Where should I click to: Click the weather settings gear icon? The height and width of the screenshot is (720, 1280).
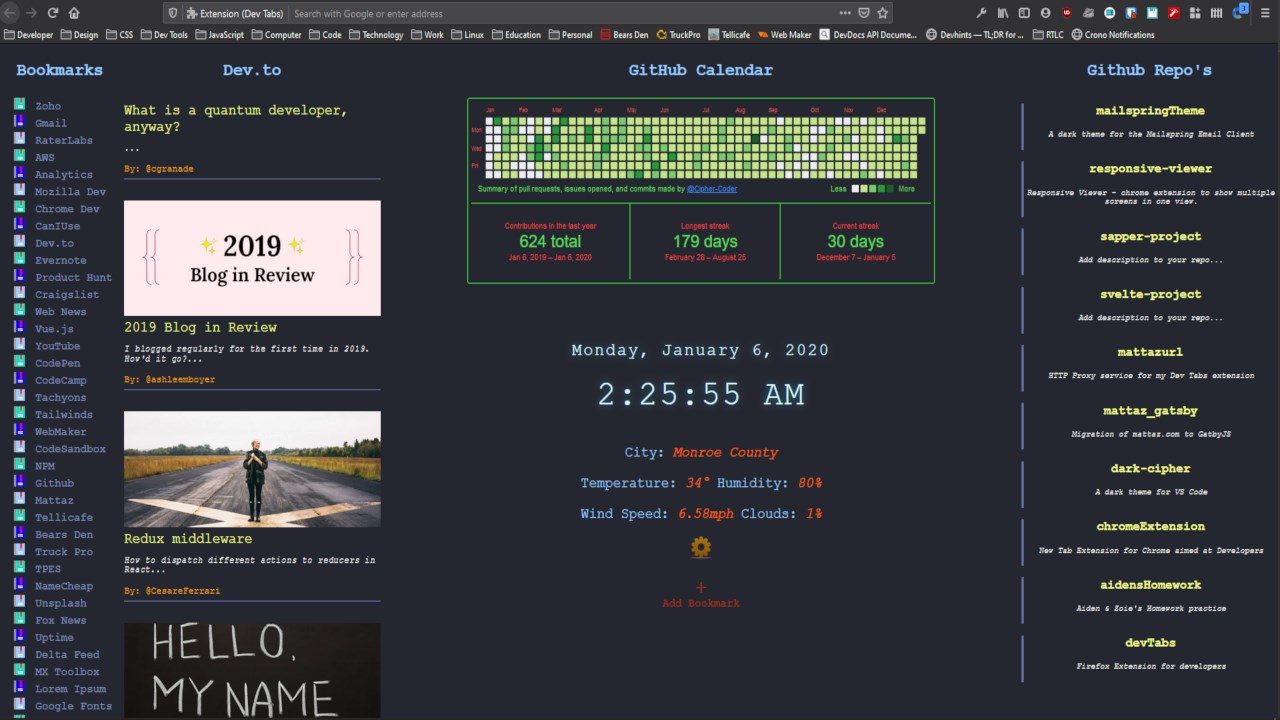coord(701,547)
